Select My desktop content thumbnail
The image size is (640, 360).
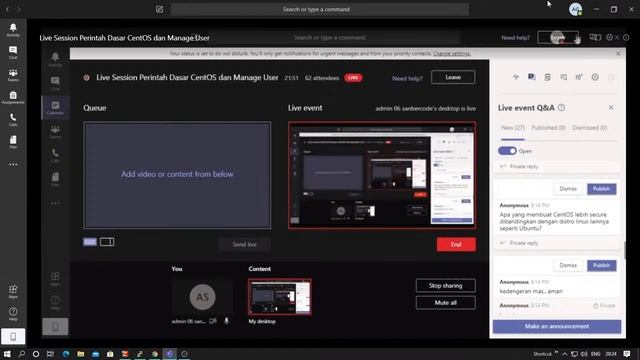pyautogui.click(x=280, y=297)
